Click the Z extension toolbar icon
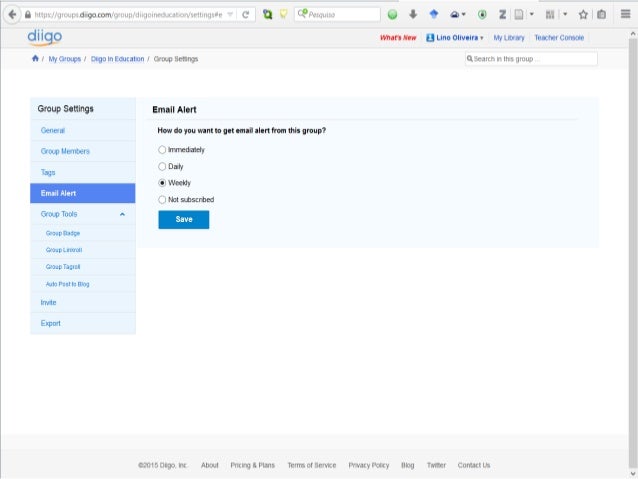This screenshot has width=638, height=479. pyautogui.click(x=503, y=15)
